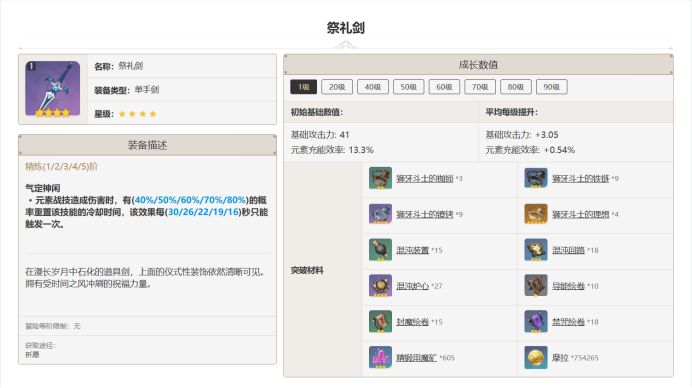Click the 精锻用魔矿 crystal icon

(x=380, y=357)
